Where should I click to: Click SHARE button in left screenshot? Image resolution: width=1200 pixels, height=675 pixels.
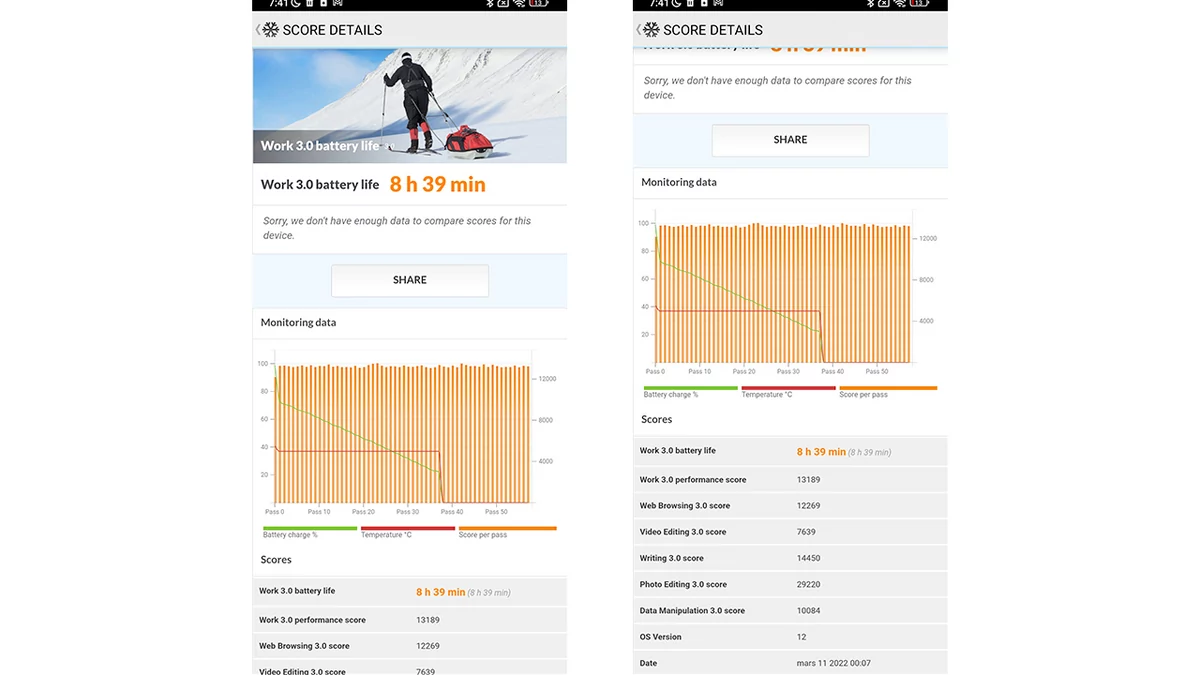[x=410, y=280]
